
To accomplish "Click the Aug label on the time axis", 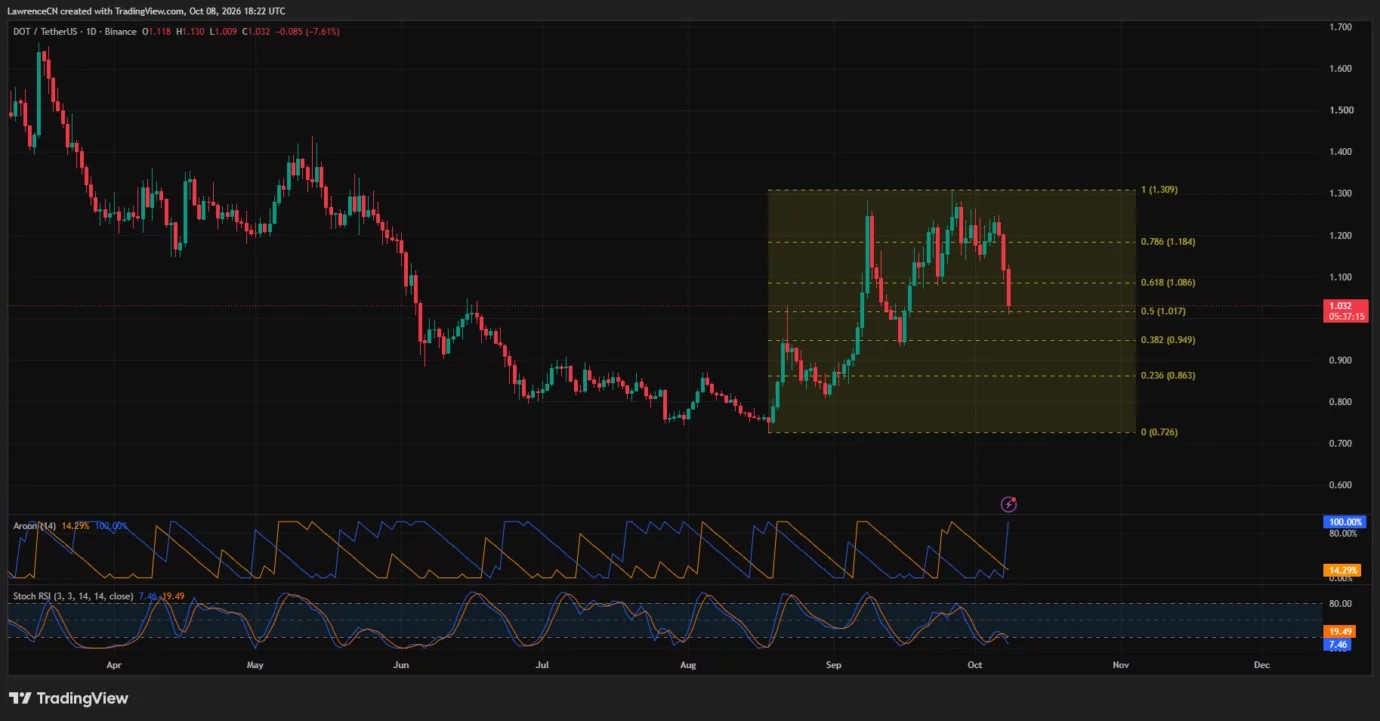I will [x=688, y=664].
